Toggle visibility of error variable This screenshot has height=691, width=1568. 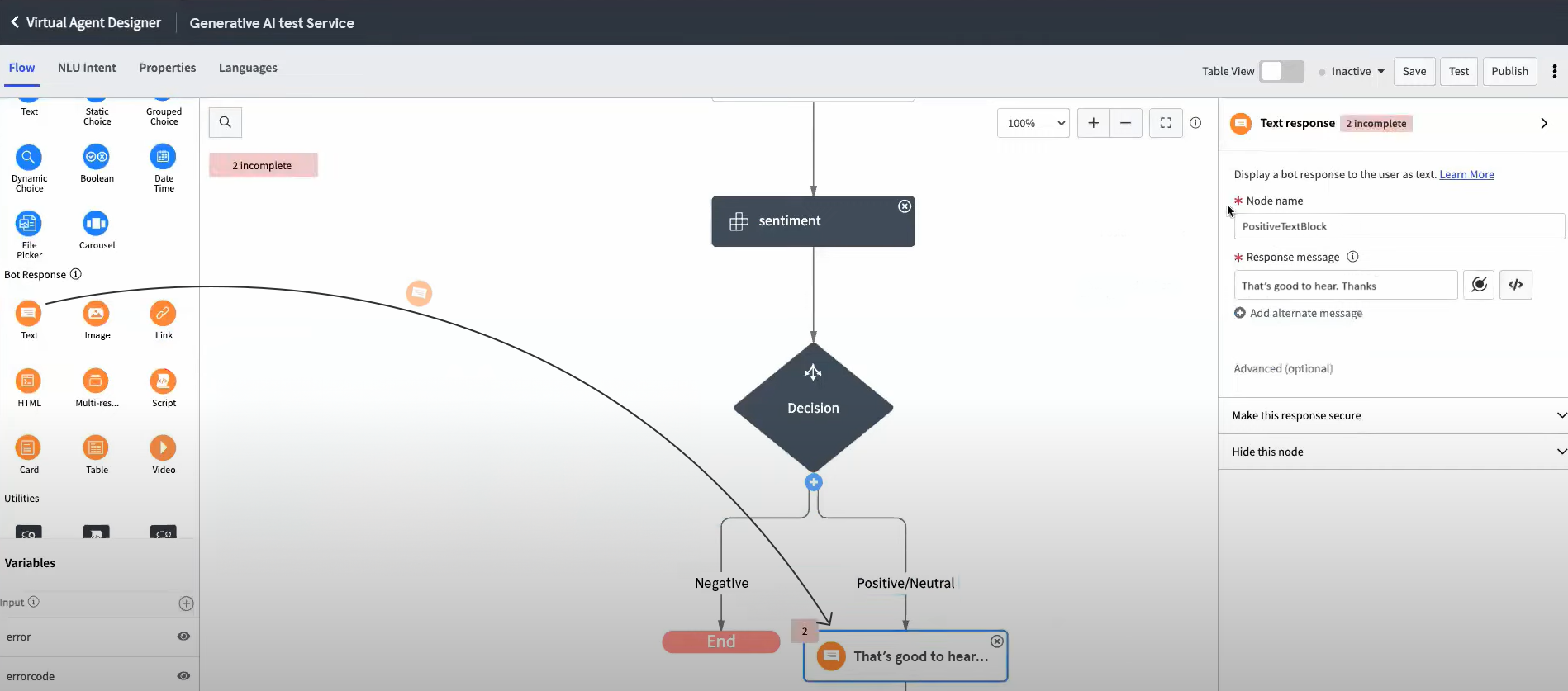point(183,637)
